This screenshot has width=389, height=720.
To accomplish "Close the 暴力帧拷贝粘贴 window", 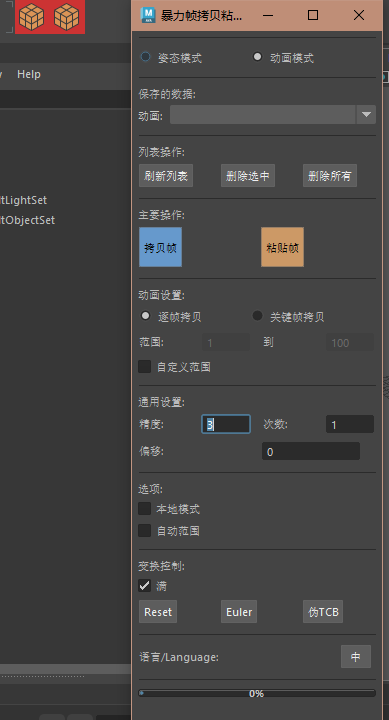I will [359, 15].
